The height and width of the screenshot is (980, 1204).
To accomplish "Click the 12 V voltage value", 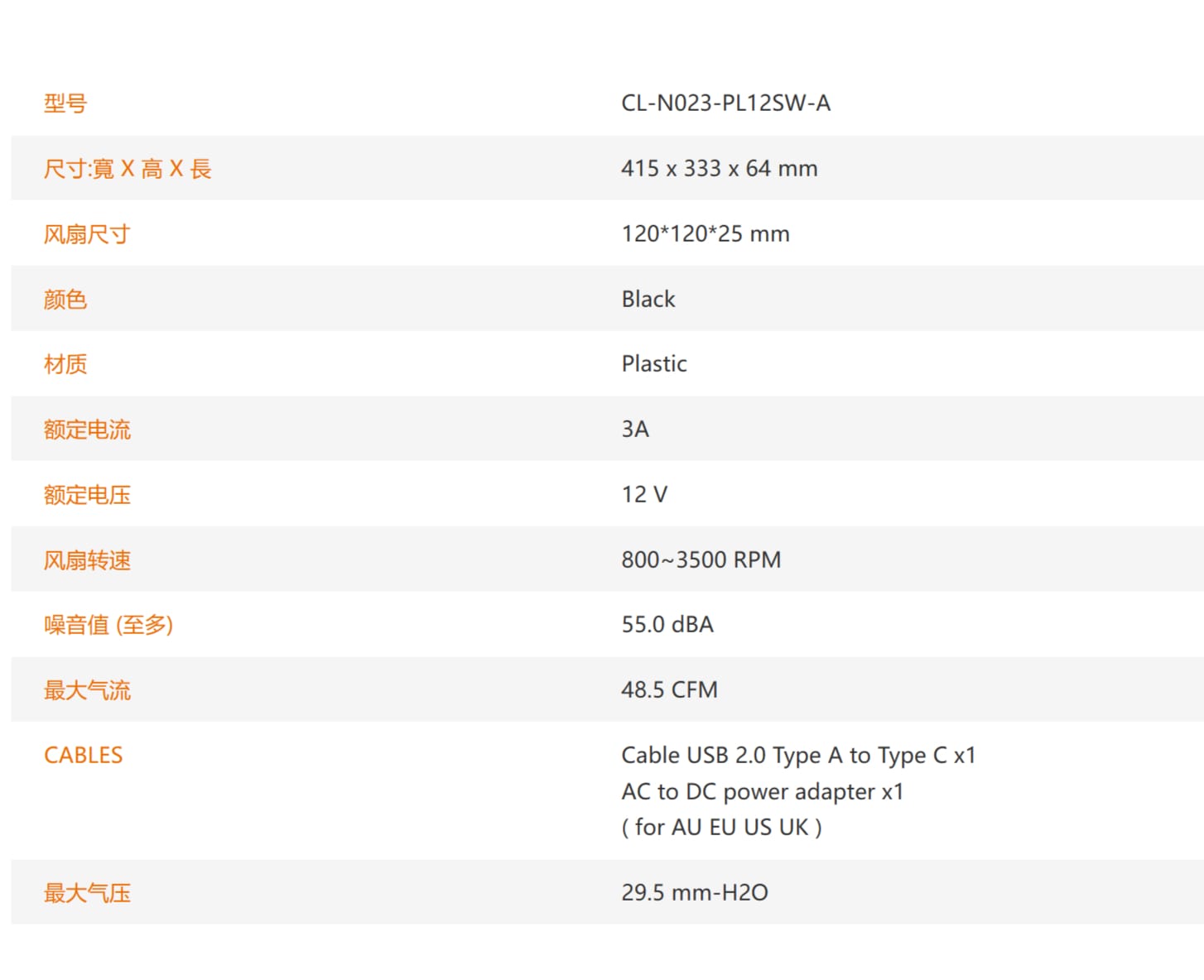I will pos(643,494).
